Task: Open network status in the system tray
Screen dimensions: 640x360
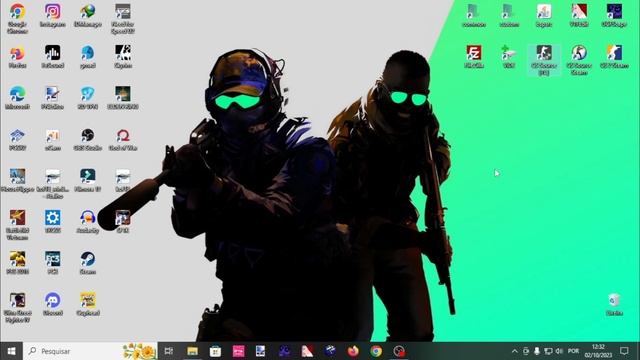Action: click(548, 351)
